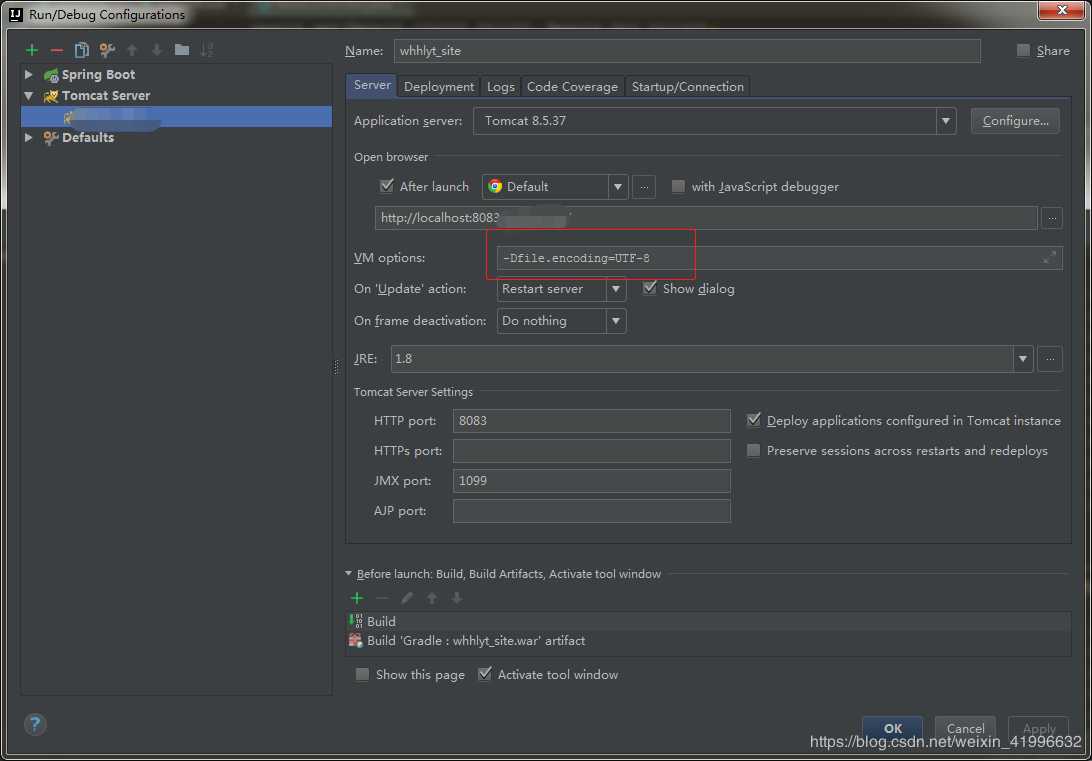Image resolution: width=1092 pixels, height=761 pixels.
Task: Open On 'Update' action dropdown
Action: [616, 289]
